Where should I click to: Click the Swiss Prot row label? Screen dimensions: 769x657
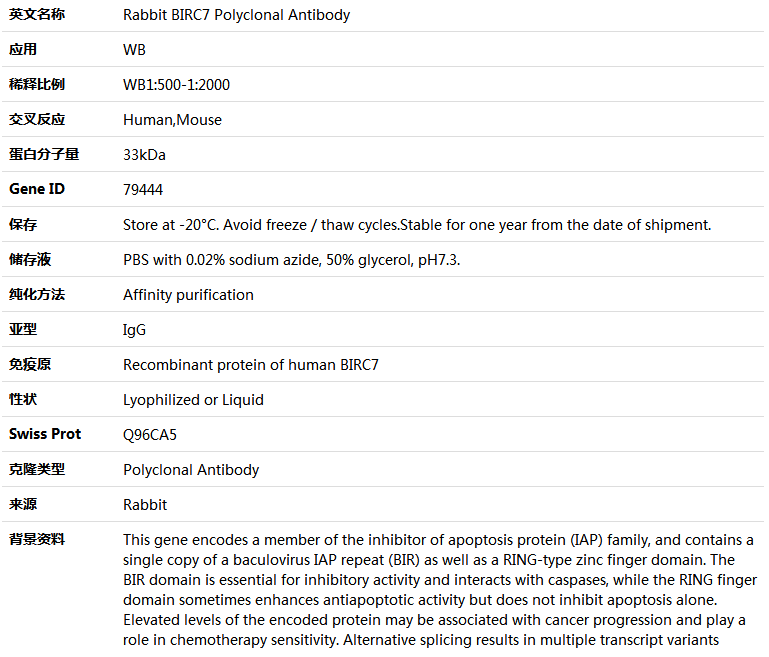tap(45, 434)
